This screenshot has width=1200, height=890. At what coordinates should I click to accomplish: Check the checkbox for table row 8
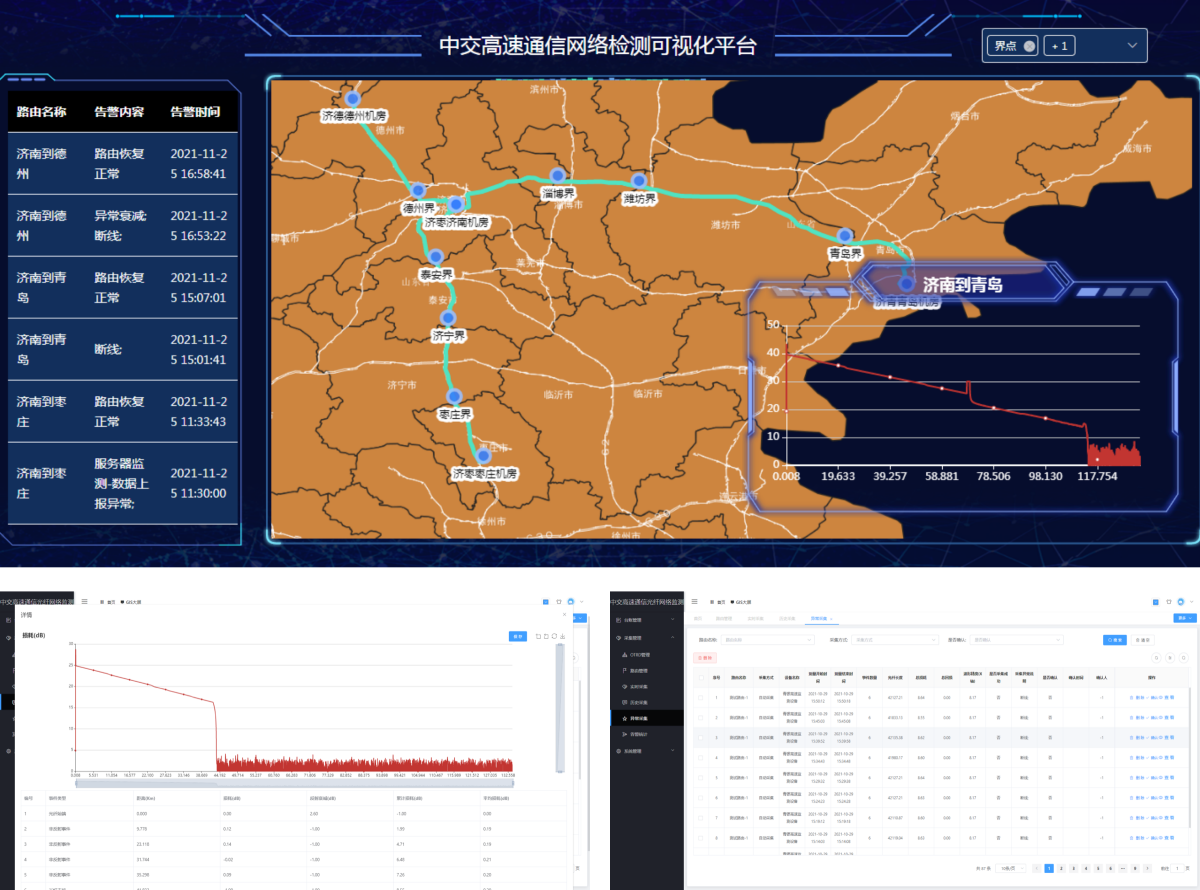click(701, 838)
